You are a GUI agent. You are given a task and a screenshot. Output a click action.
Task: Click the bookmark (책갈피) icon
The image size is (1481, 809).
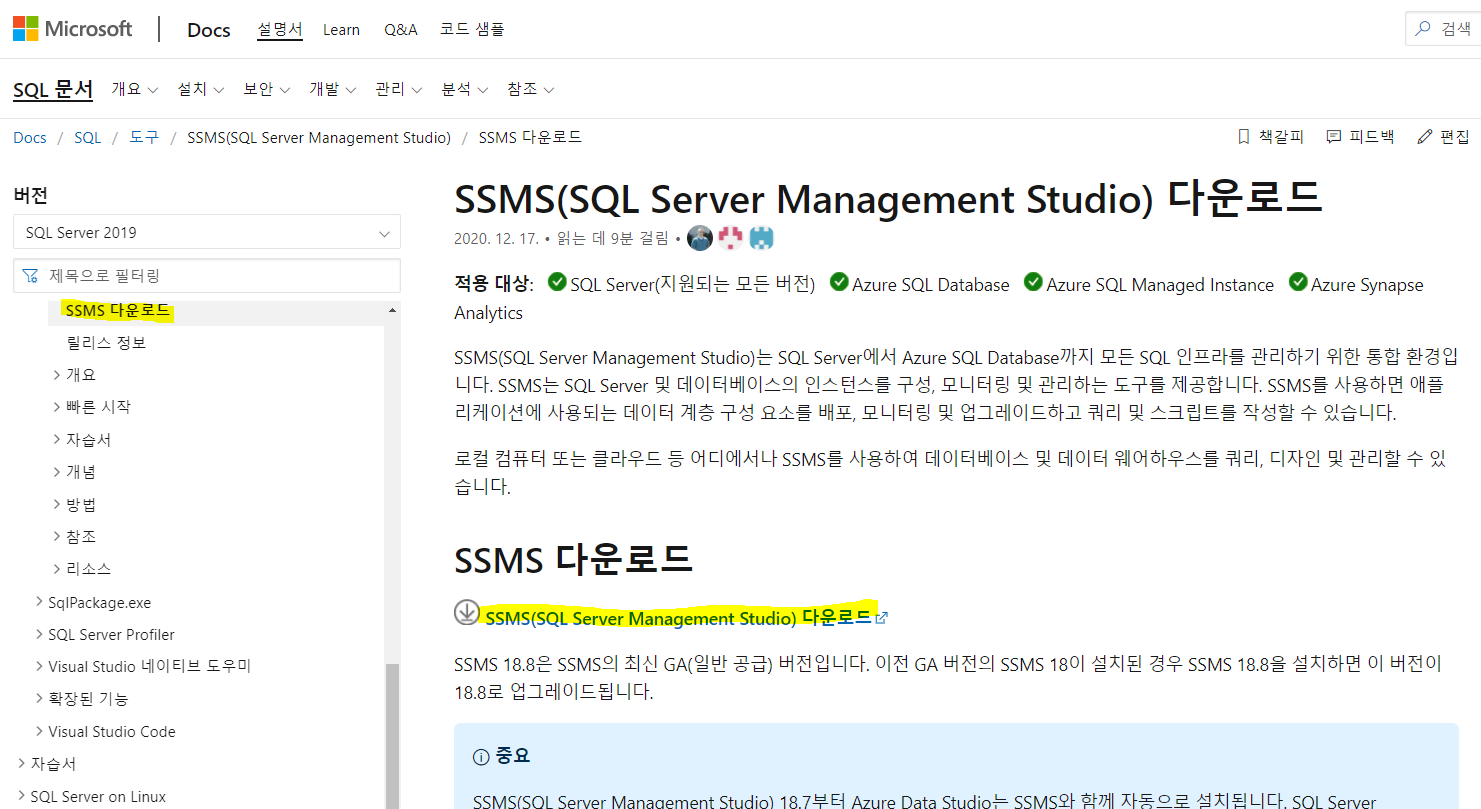tap(1244, 137)
